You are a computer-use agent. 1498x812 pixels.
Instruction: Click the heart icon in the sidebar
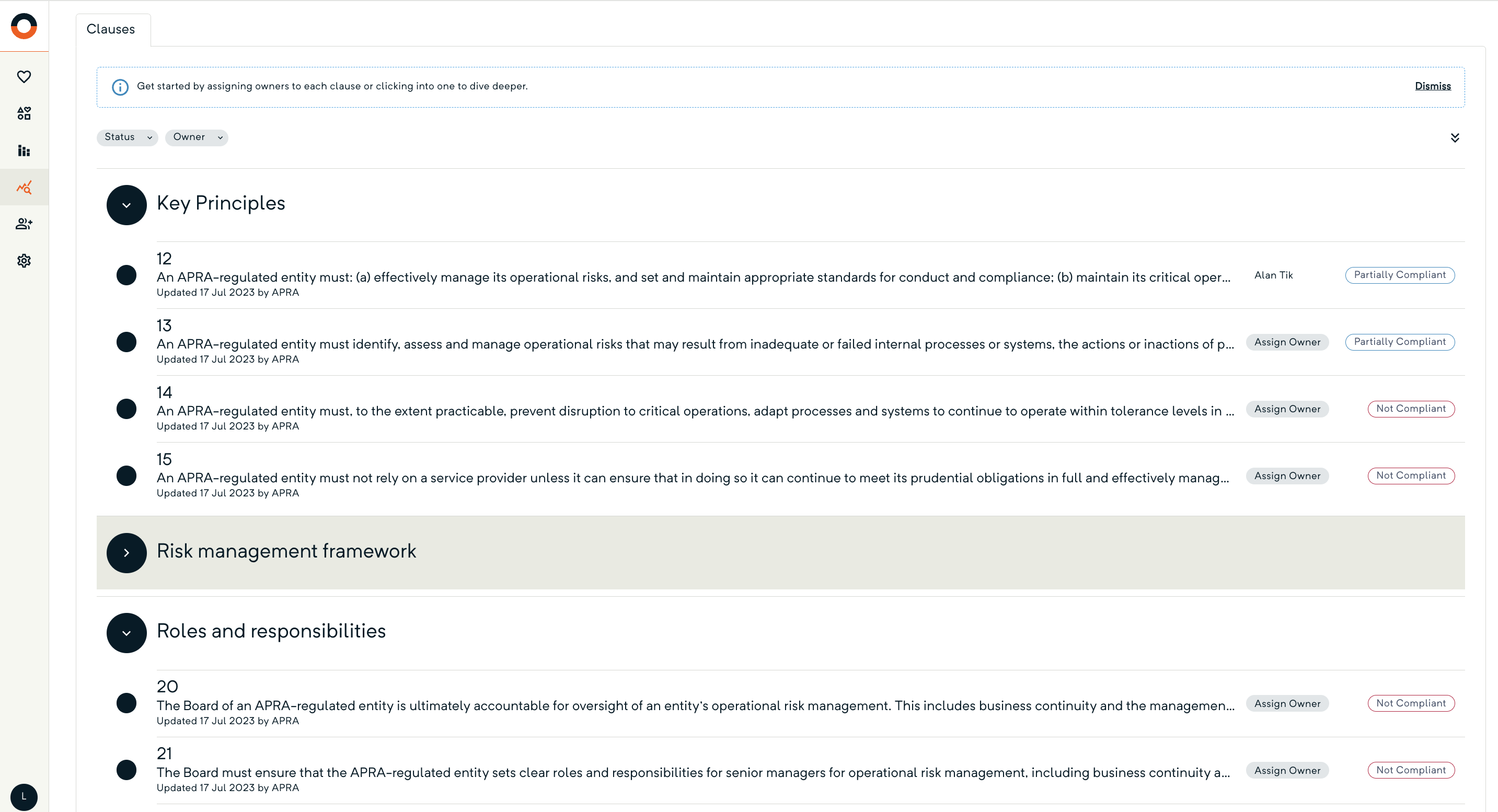(x=24, y=77)
